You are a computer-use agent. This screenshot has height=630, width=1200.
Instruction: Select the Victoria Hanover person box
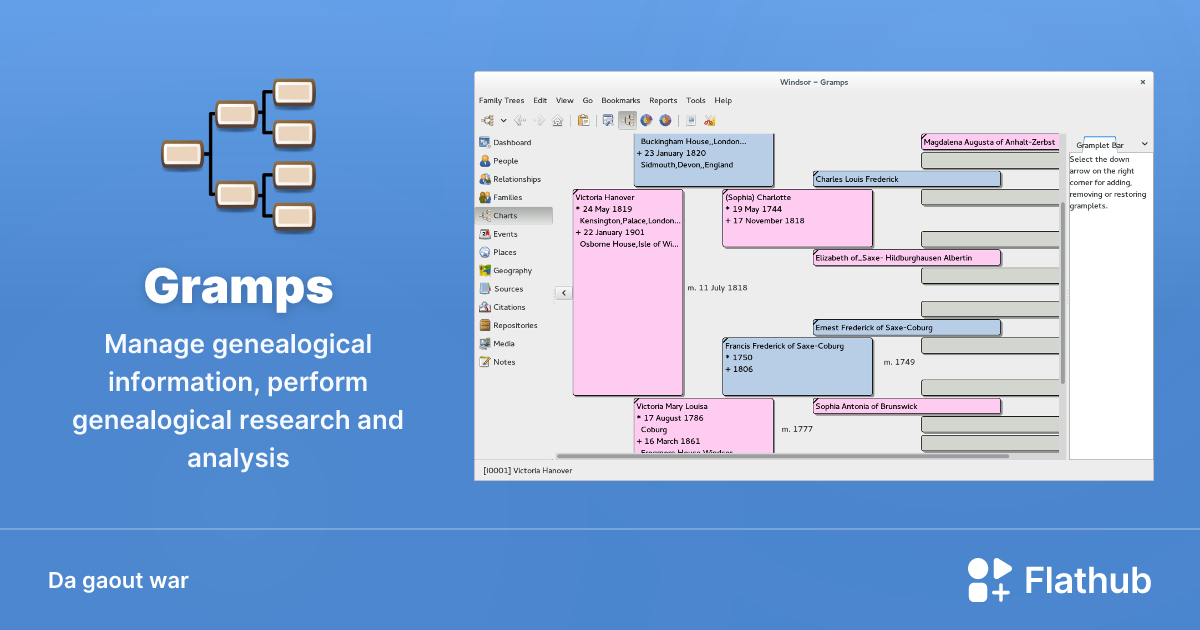[627, 292]
